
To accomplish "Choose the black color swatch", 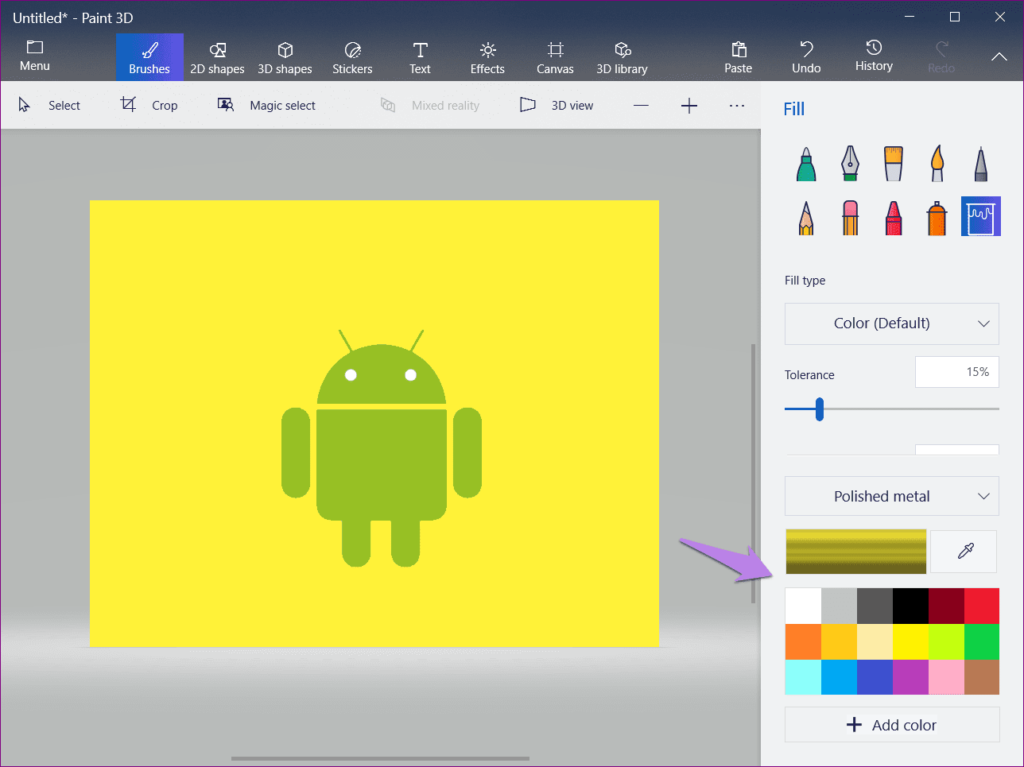I will (910, 606).
